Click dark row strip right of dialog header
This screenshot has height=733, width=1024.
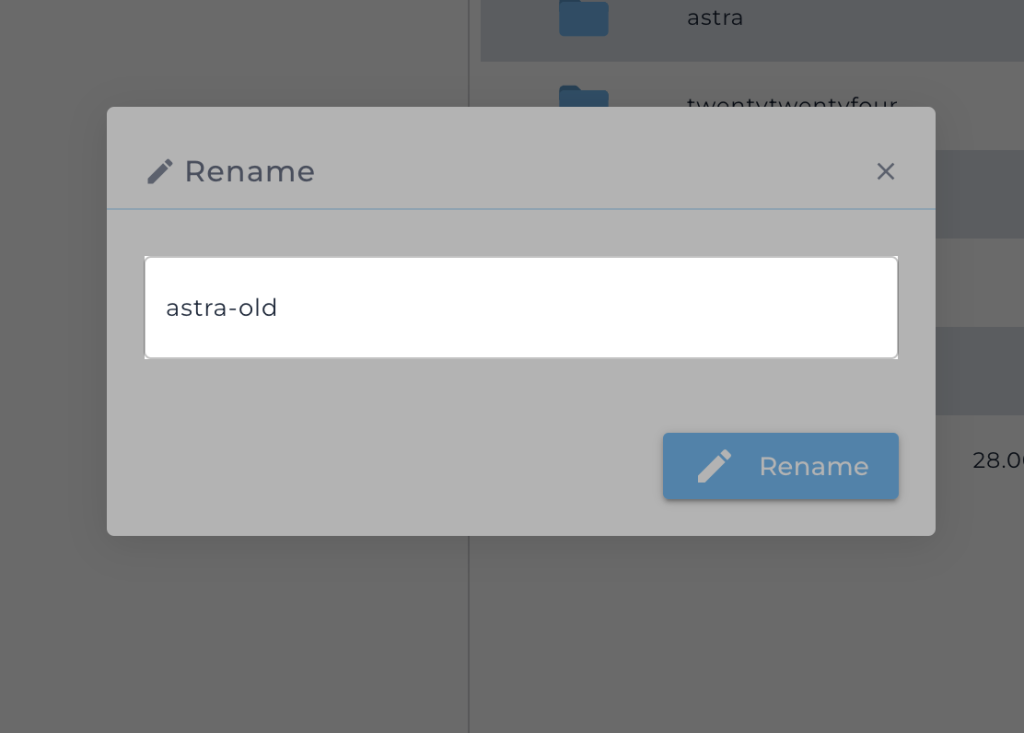tap(980, 194)
